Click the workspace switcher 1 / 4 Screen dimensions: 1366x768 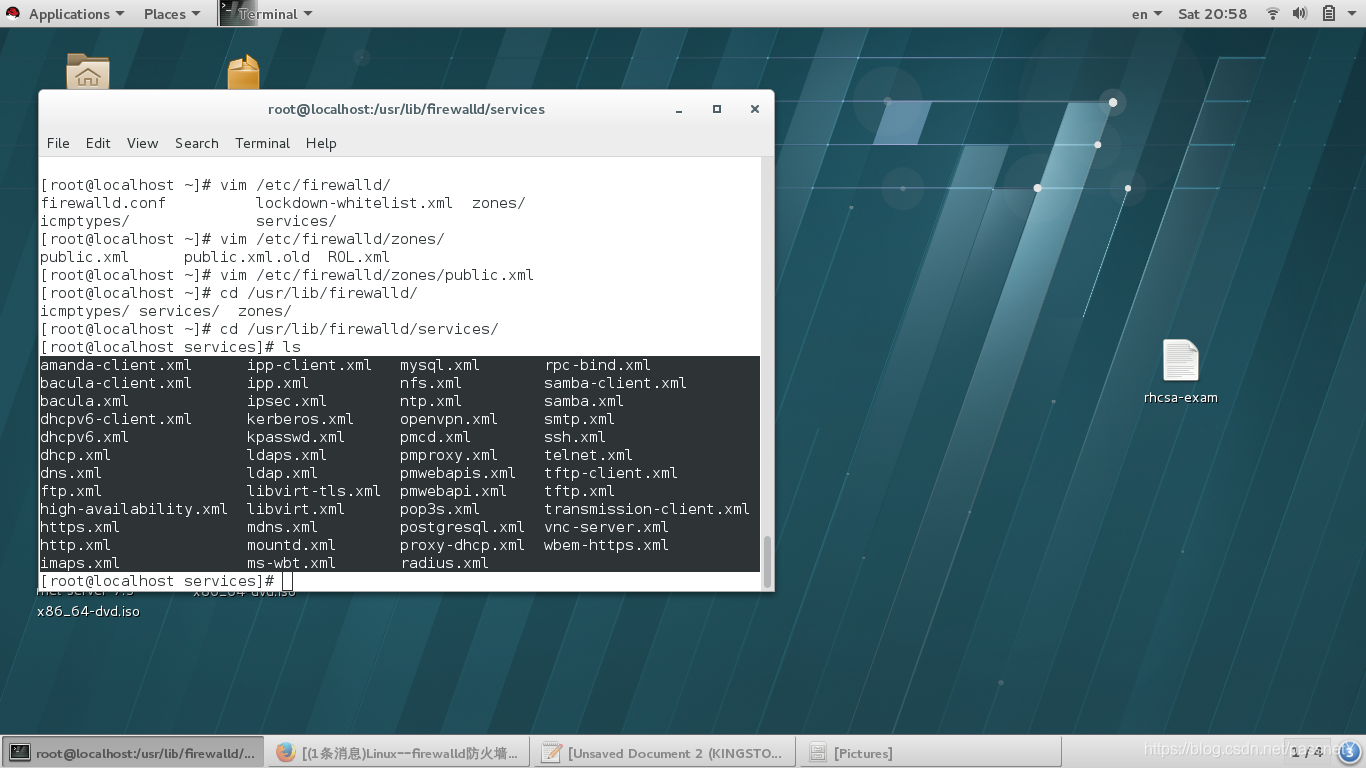tap(1306, 752)
